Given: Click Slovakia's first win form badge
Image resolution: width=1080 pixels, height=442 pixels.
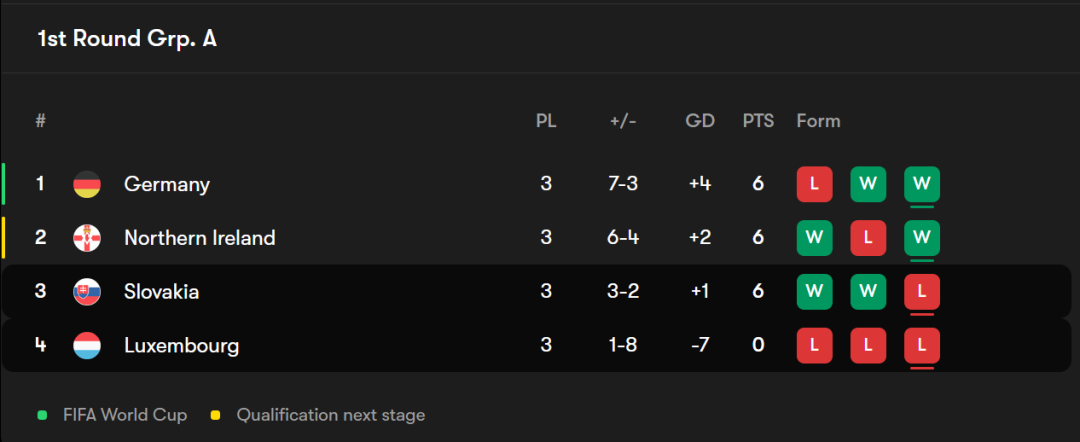Looking at the screenshot, I should coord(814,292).
